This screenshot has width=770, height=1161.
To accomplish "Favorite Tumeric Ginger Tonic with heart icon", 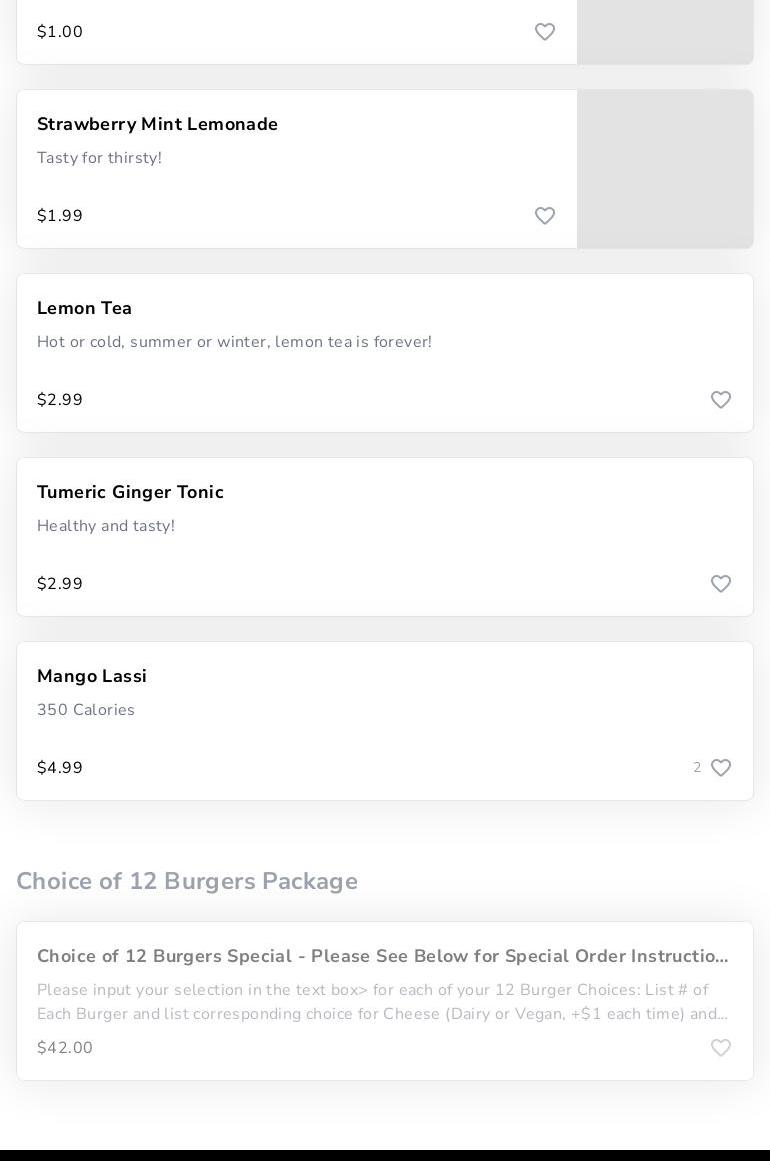I will click(721, 584).
